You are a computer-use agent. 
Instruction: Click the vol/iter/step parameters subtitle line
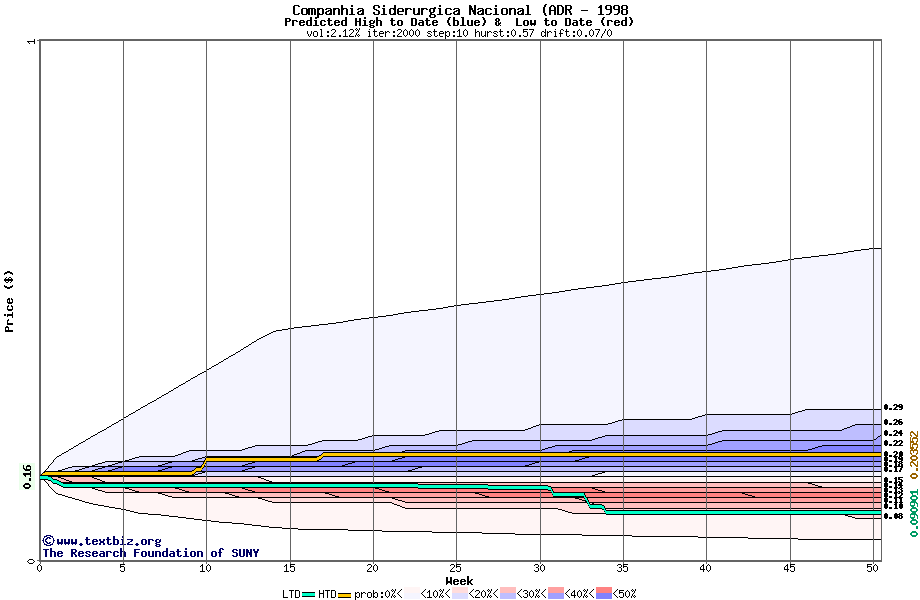459,33
